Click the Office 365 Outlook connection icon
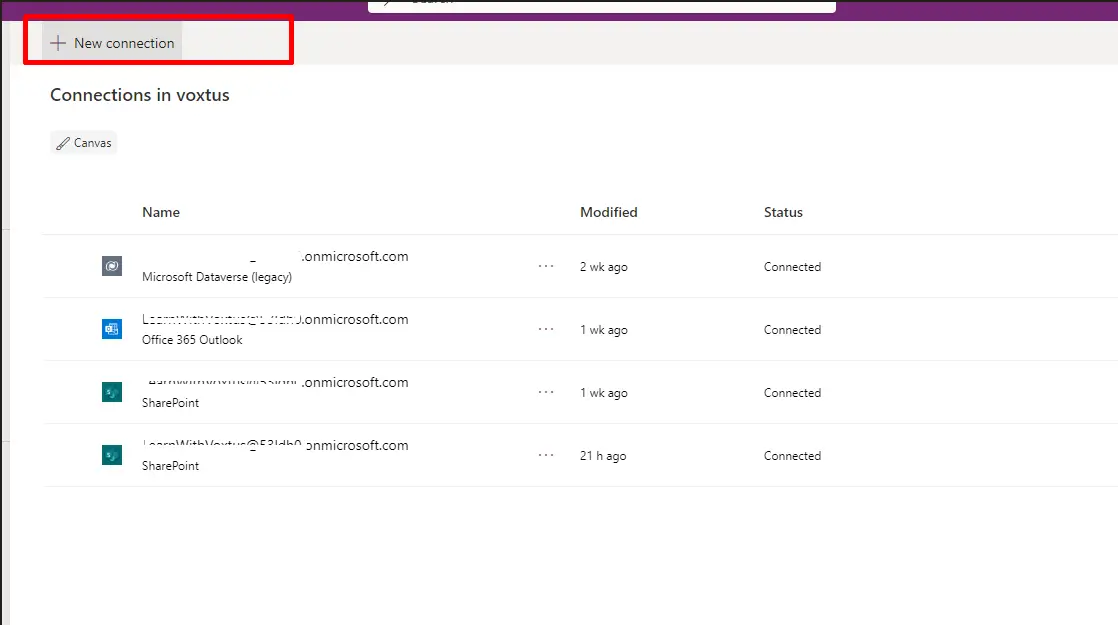Screen dimensions: 1118x625 pos(112,329)
